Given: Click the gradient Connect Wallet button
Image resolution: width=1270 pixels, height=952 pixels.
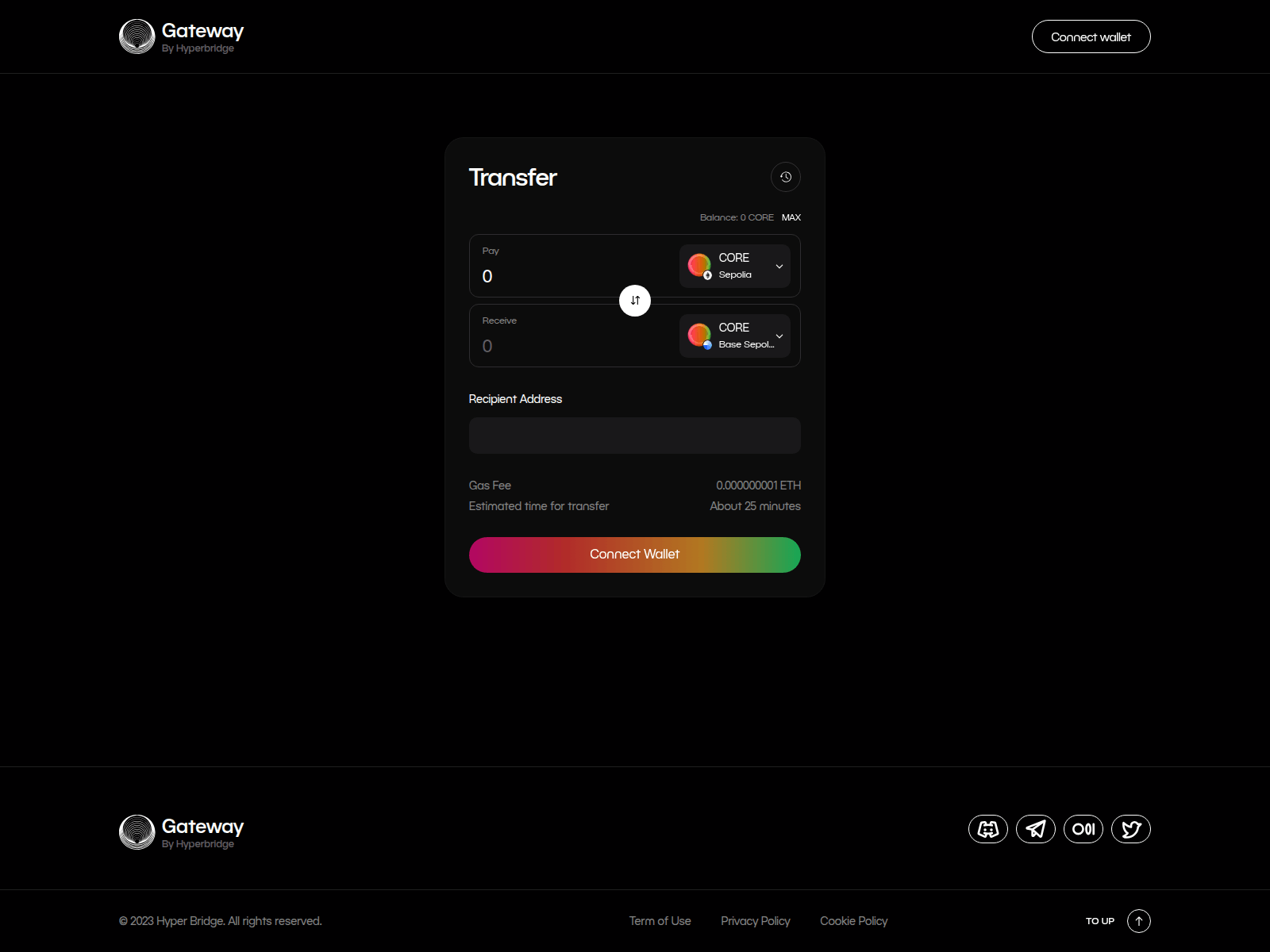Looking at the screenshot, I should [635, 555].
